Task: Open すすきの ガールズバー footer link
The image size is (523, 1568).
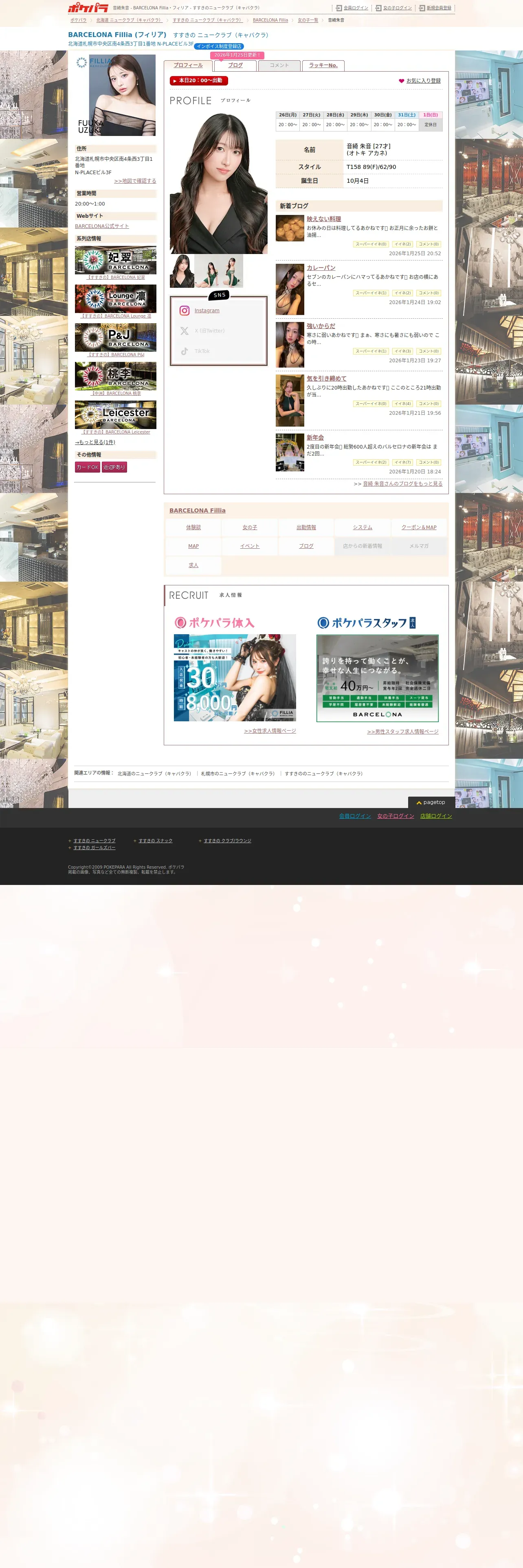Action: coord(94,848)
